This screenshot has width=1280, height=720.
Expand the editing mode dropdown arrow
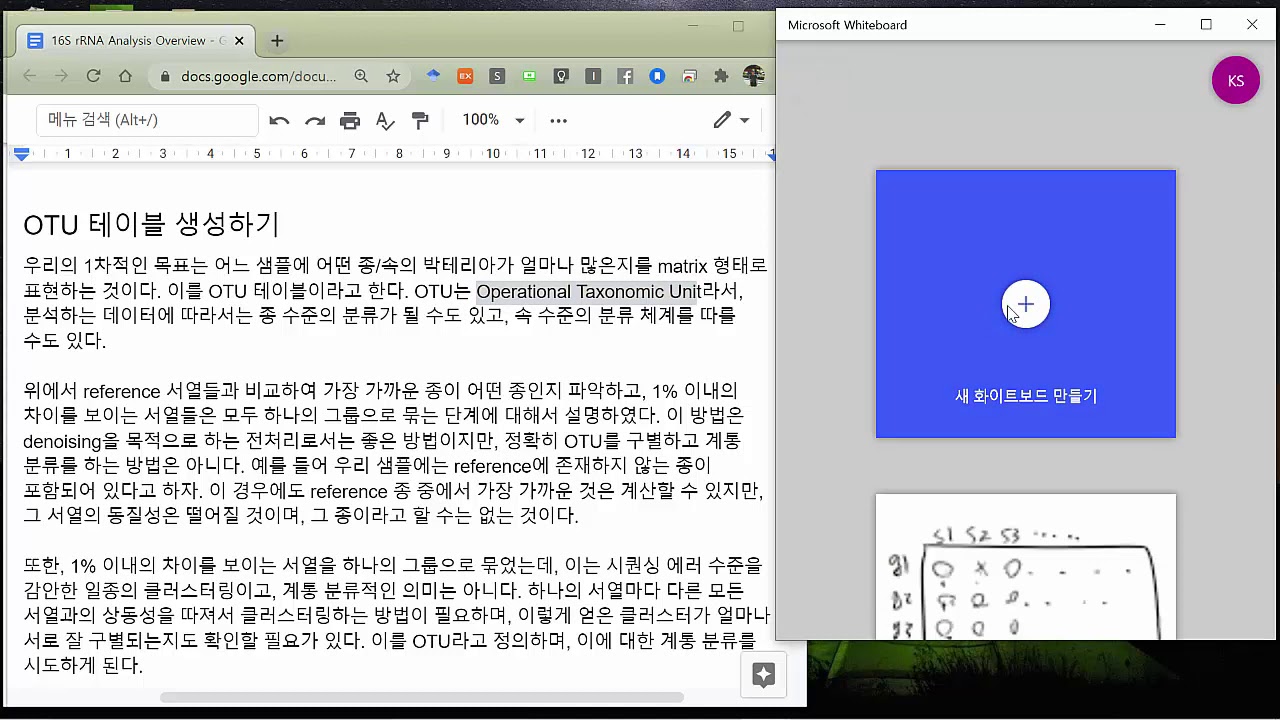pos(745,120)
